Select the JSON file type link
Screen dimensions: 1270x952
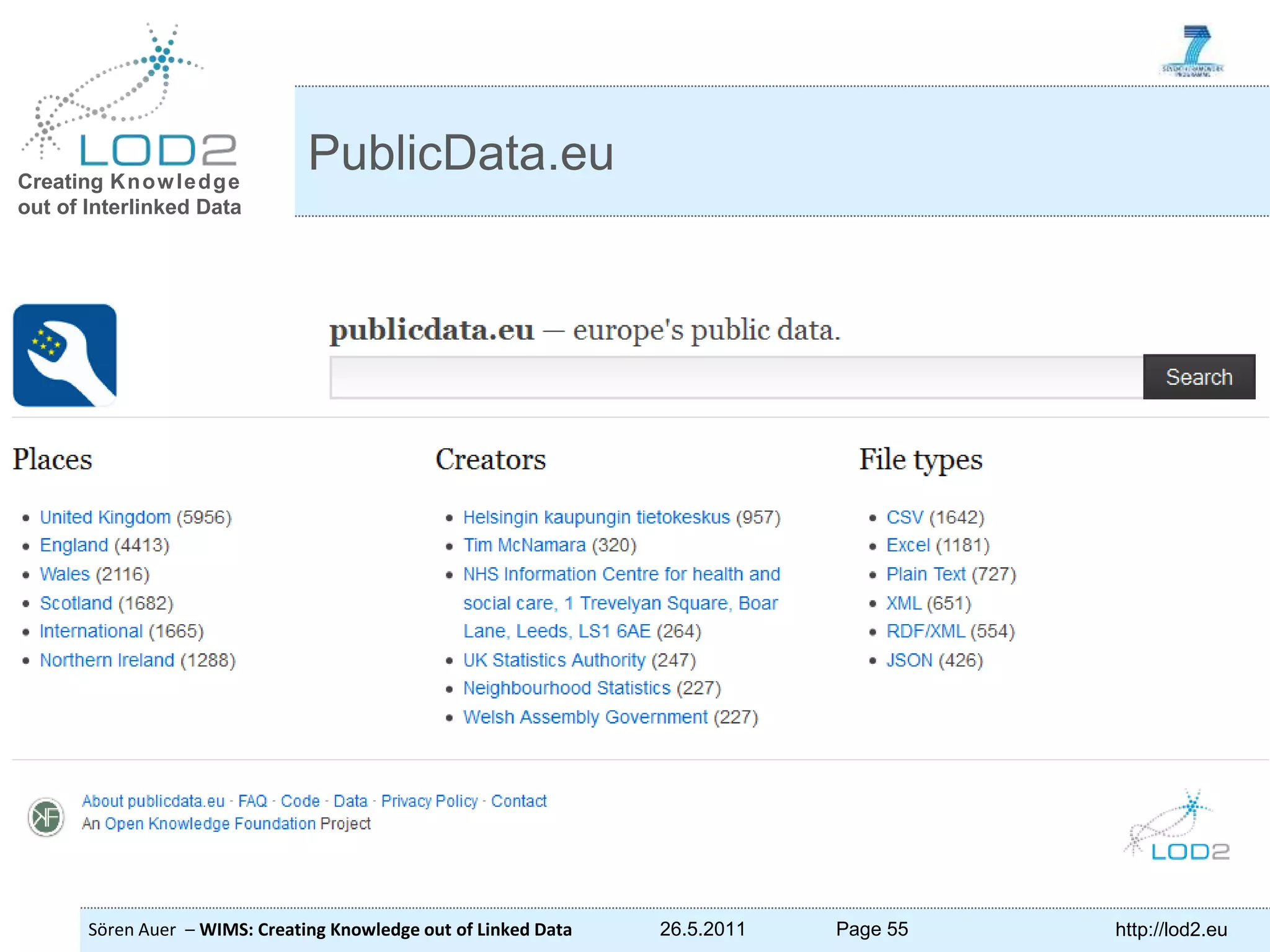pyautogui.click(x=909, y=660)
